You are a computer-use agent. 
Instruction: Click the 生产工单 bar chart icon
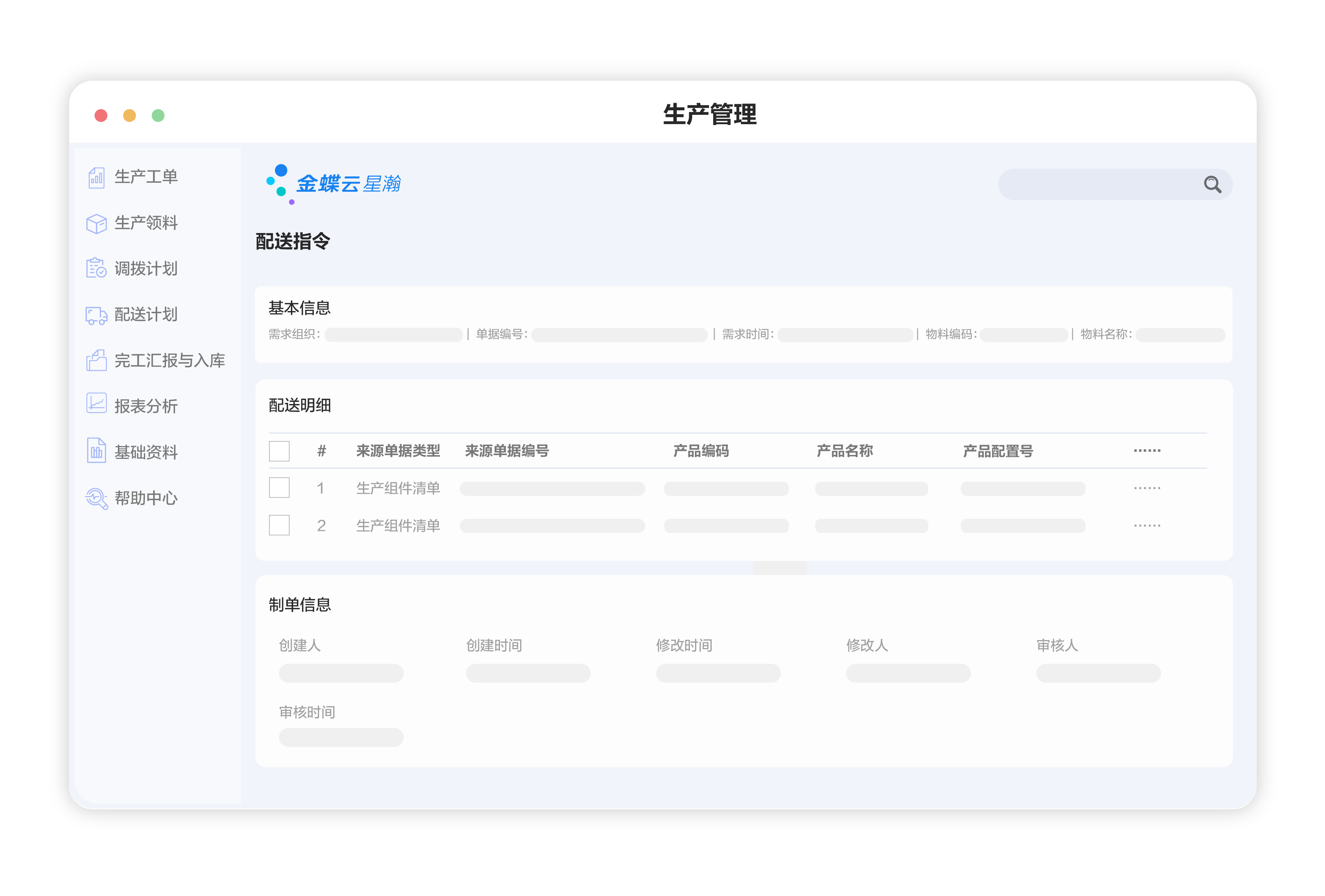[x=96, y=177]
